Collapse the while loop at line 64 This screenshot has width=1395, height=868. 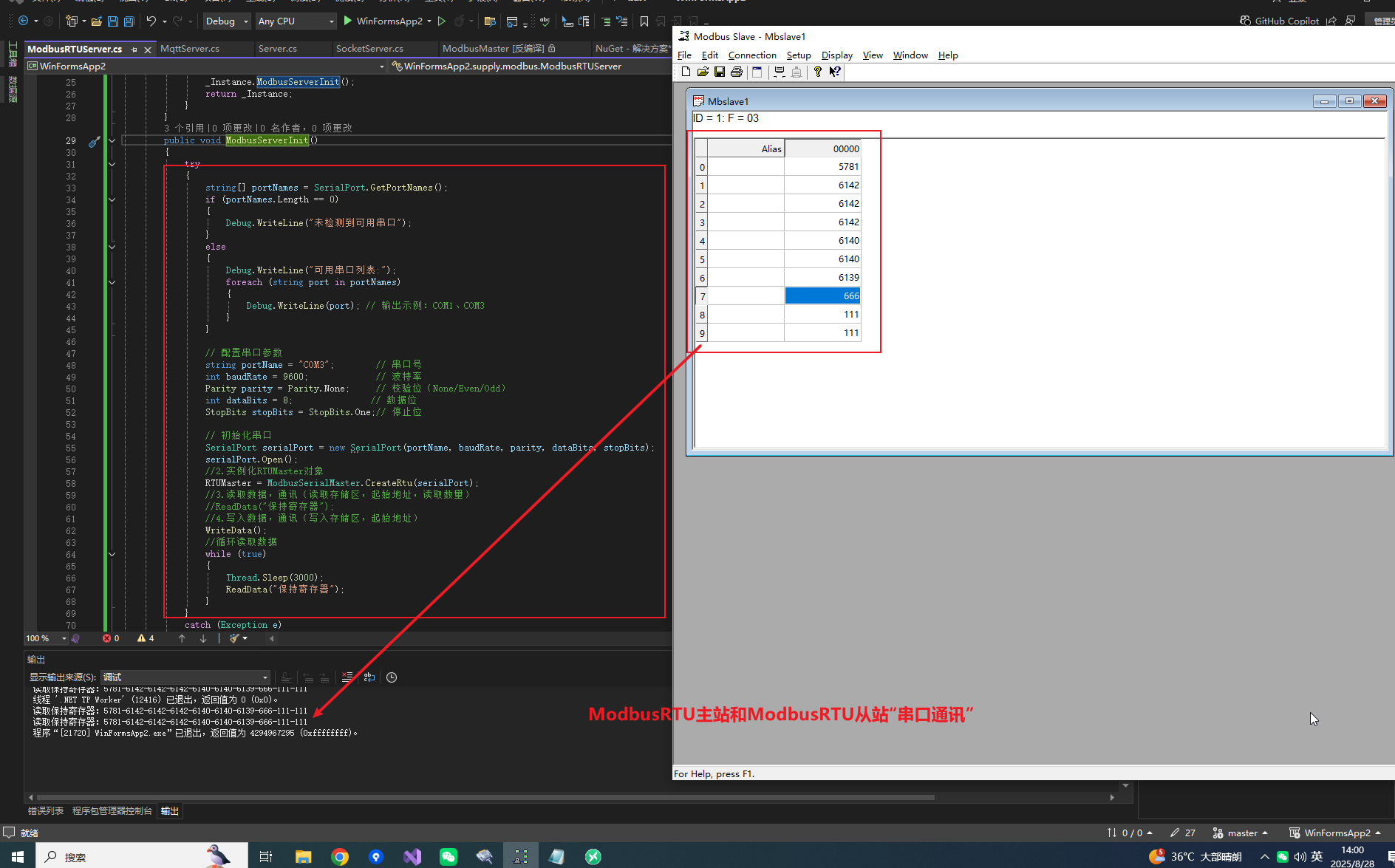(x=112, y=554)
